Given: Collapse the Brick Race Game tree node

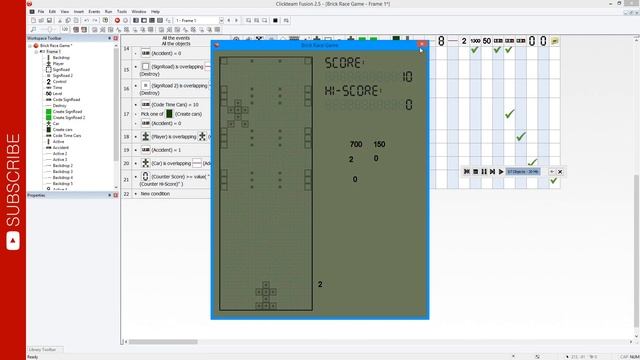Looking at the screenshot, I should [30, 46].
